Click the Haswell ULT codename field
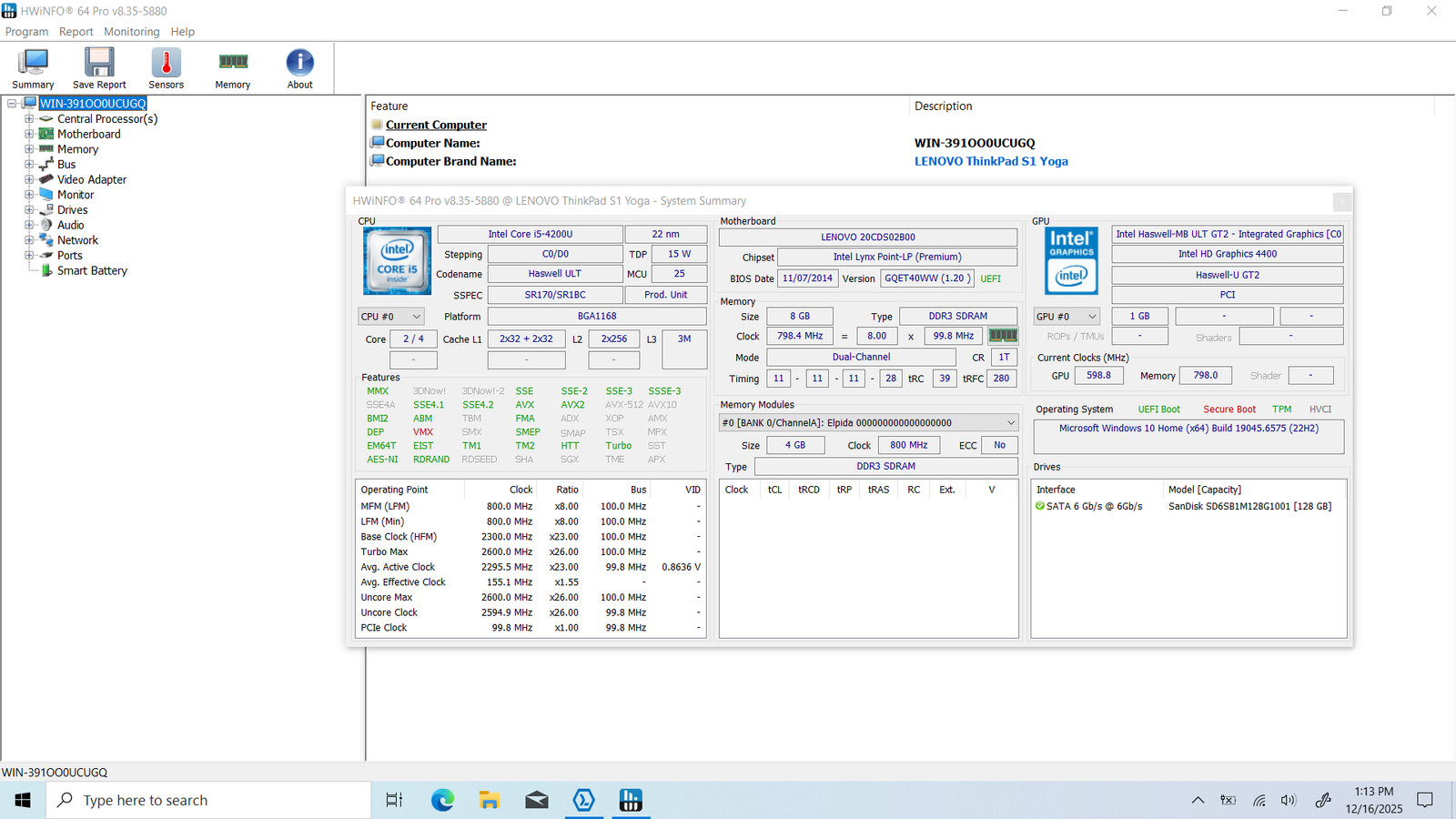This screenshot has width=1456, height=819. (555, 273)
